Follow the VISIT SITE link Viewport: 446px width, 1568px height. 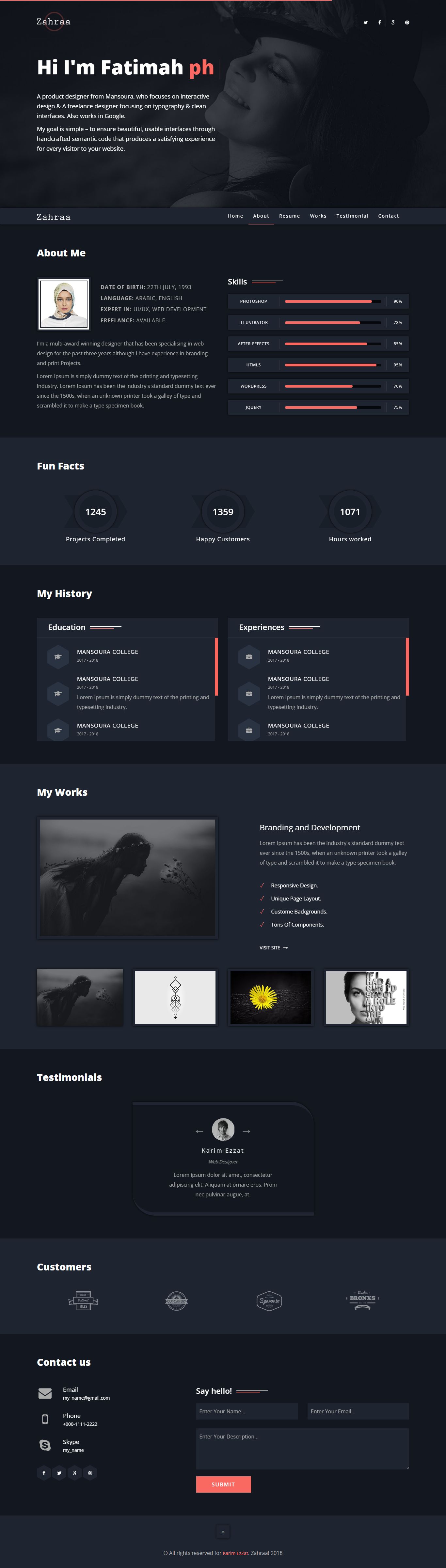[274, 948]
